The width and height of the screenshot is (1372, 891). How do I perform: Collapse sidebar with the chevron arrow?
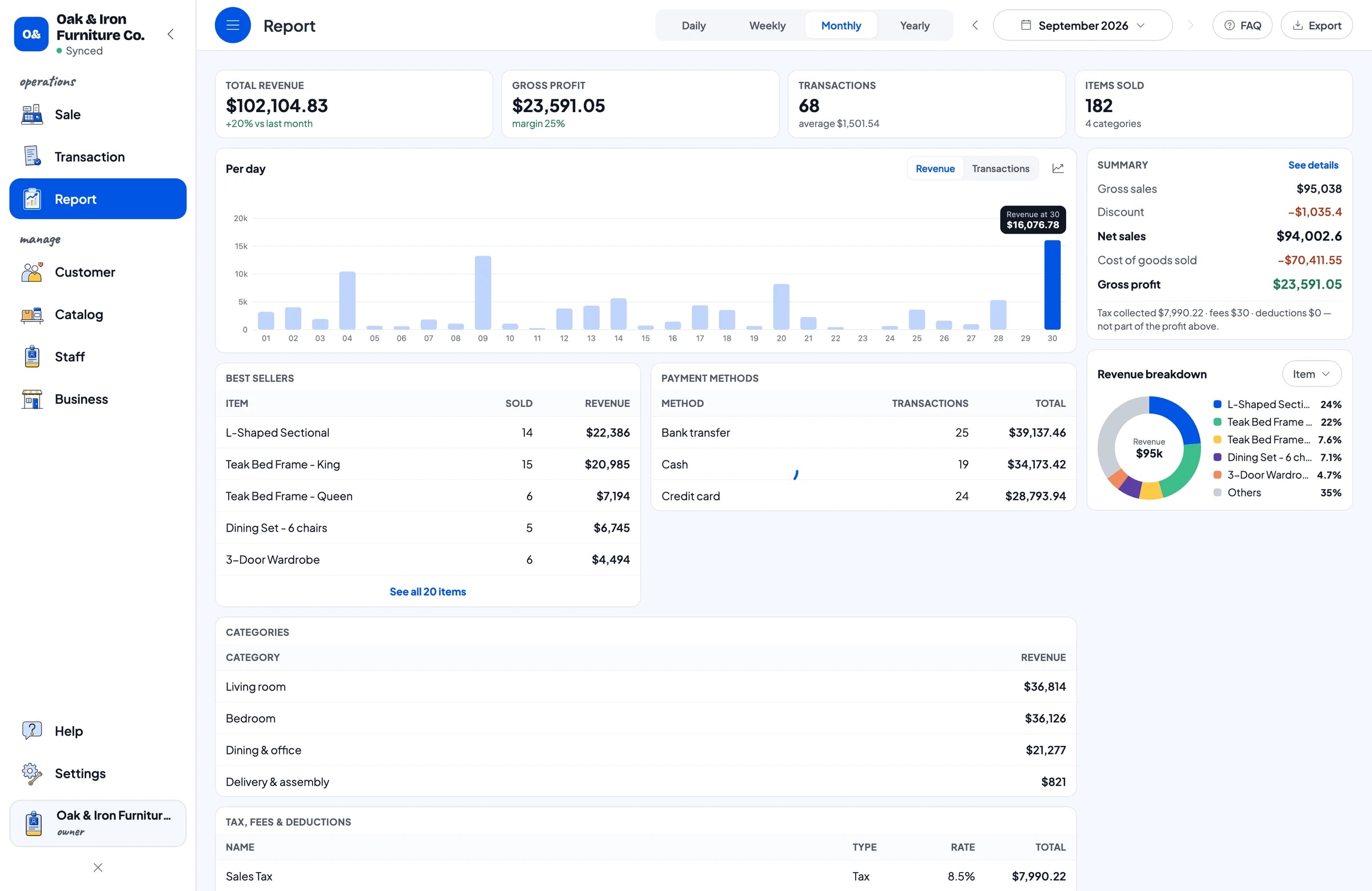[170, 34]
